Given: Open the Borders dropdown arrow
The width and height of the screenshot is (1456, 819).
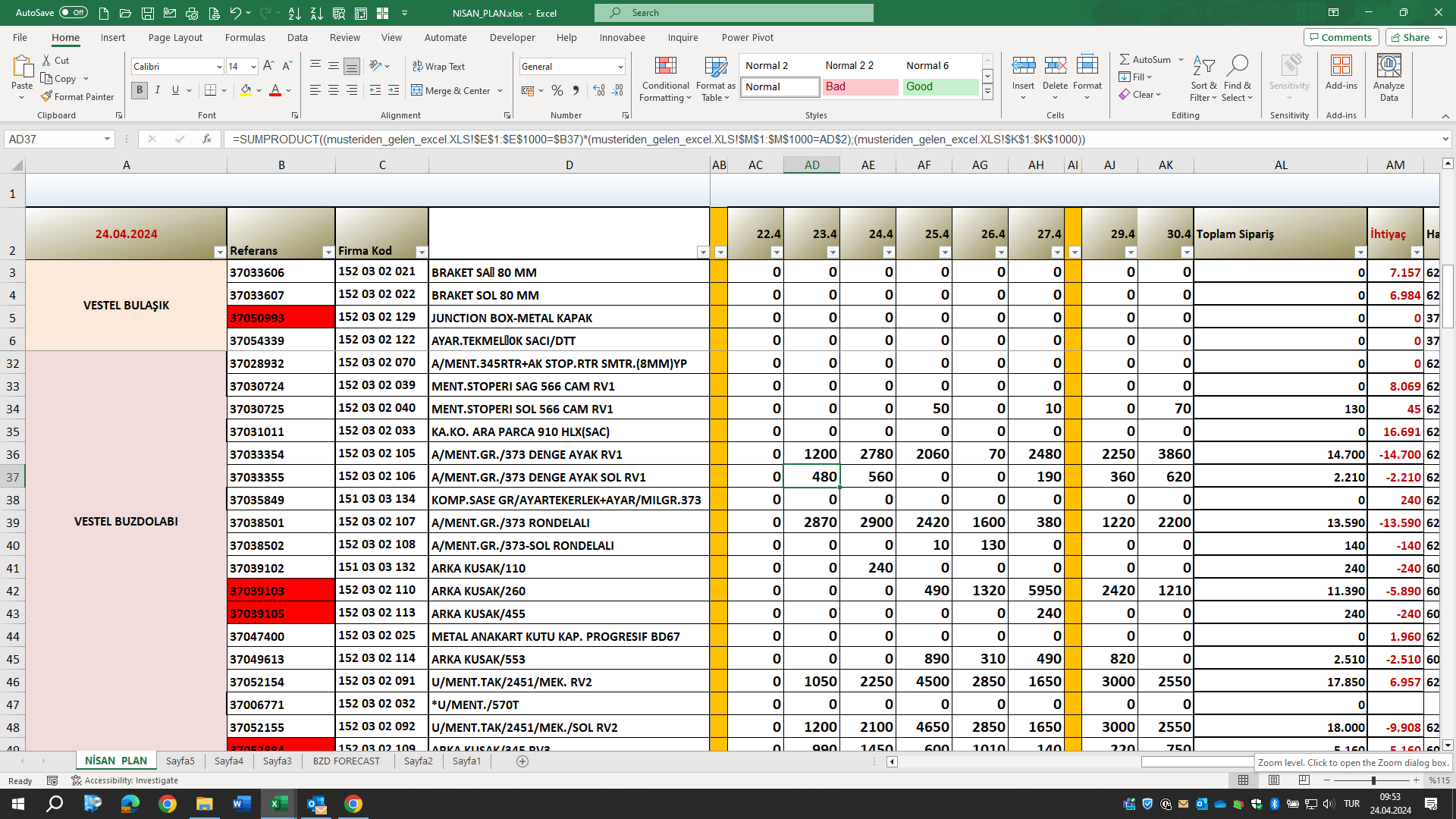Looking at the screenshot, I should 224,90.
